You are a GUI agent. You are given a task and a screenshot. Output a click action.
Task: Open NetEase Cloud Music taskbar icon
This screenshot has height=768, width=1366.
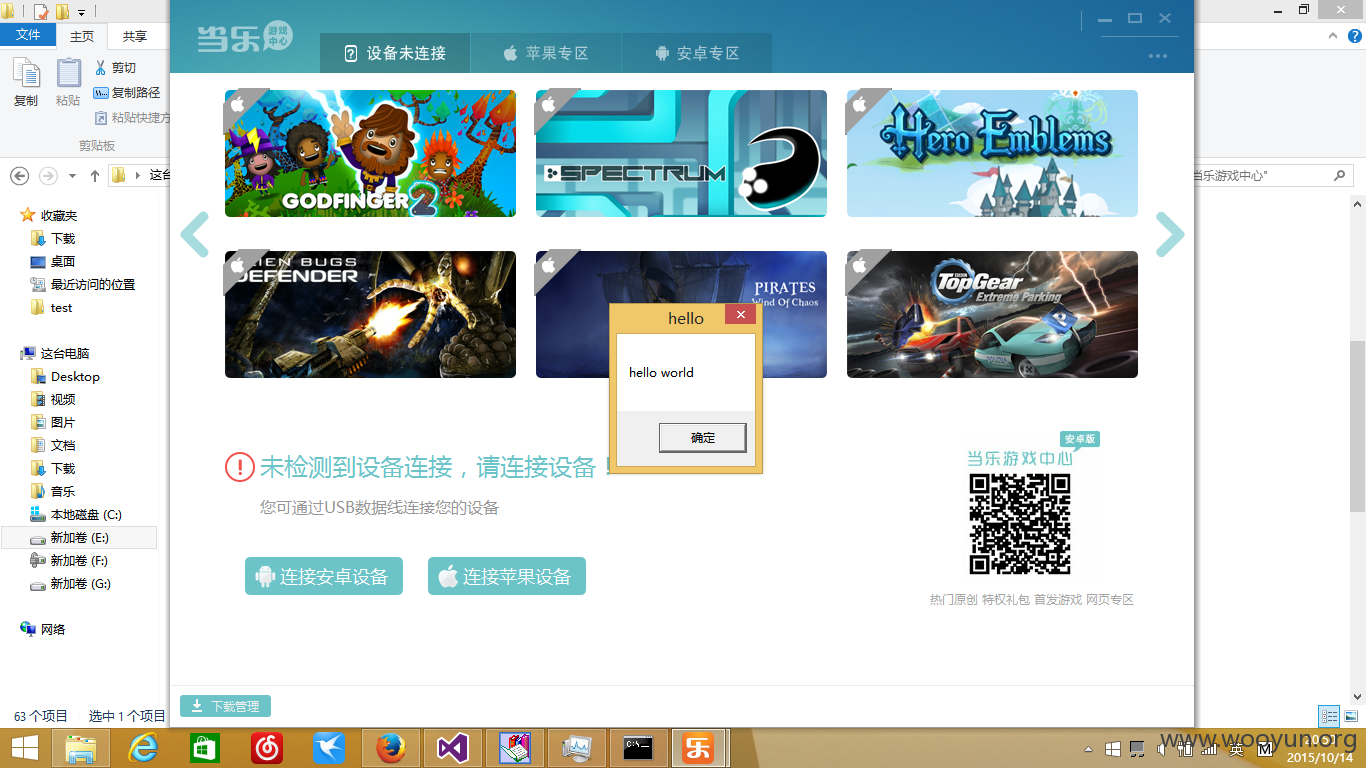pyautogui.click(x=267, y=748)
